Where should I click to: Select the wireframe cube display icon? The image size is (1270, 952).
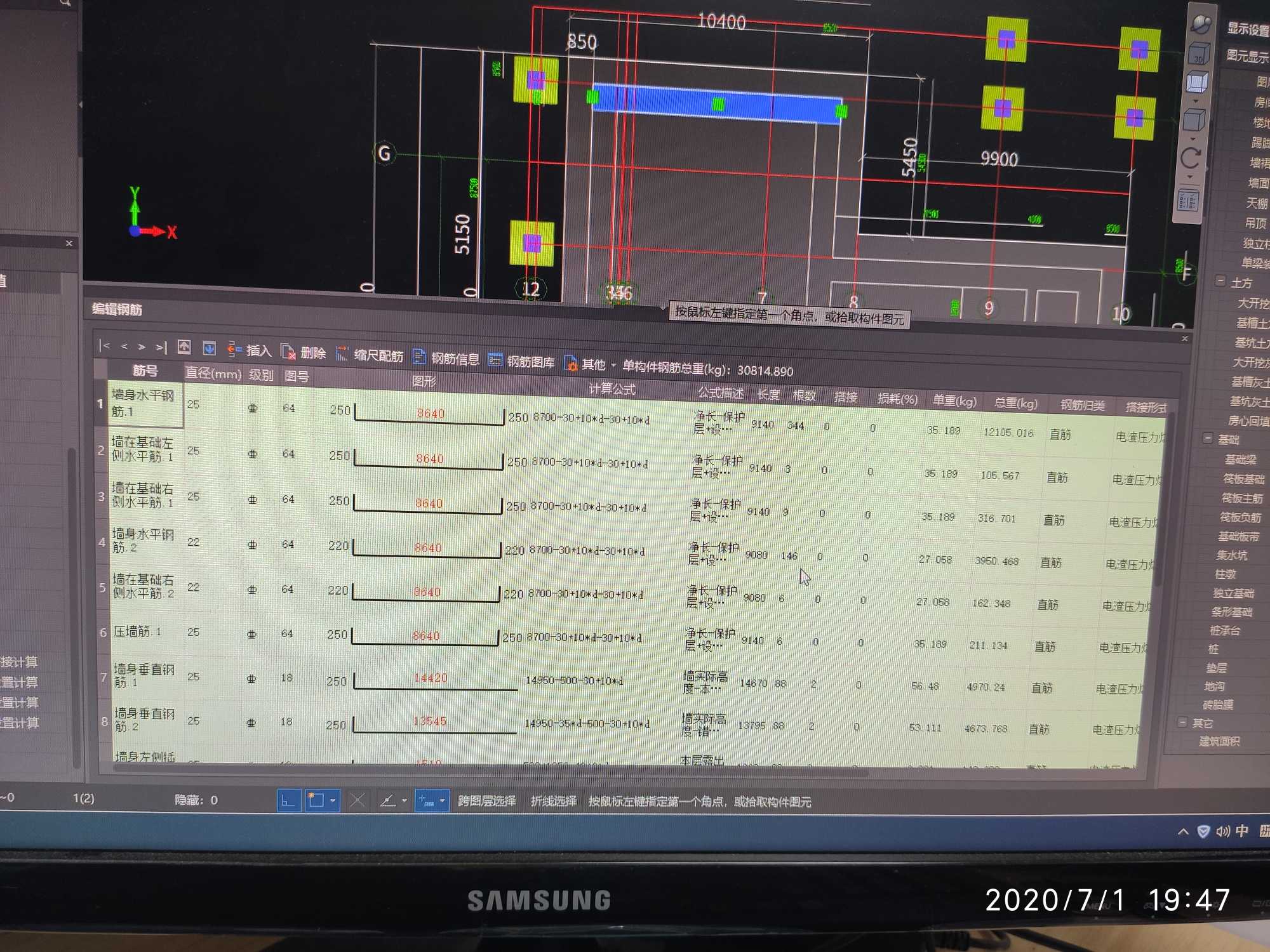click(x=1197, y=83)
